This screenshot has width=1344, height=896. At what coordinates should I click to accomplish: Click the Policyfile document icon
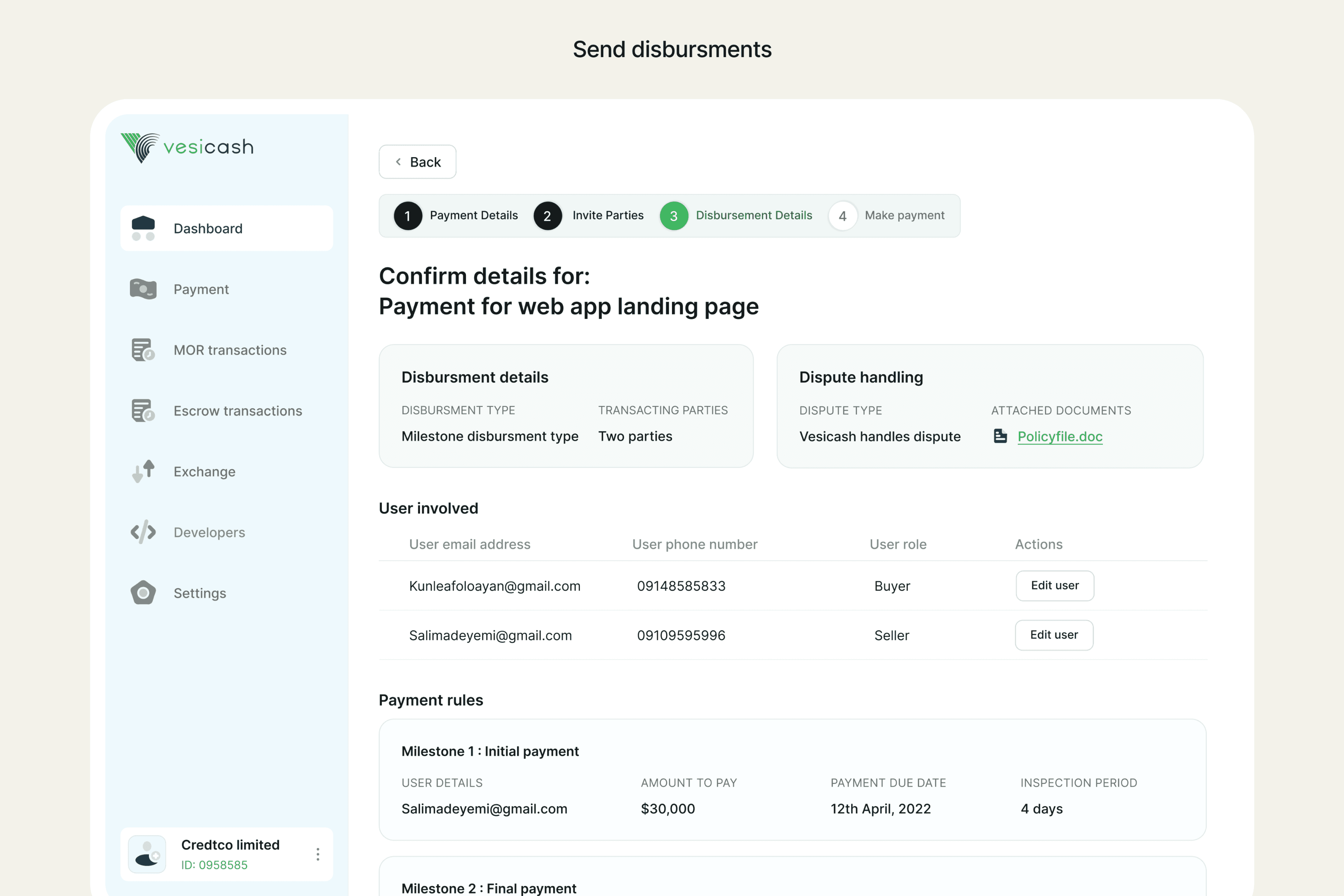click(x=1000, y=436)
